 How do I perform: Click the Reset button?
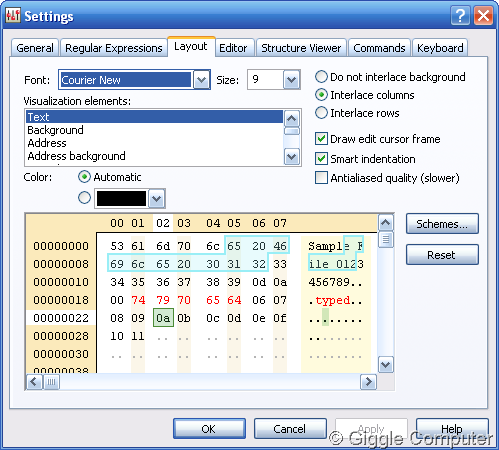pyautogui.click(x=442, y=255)
